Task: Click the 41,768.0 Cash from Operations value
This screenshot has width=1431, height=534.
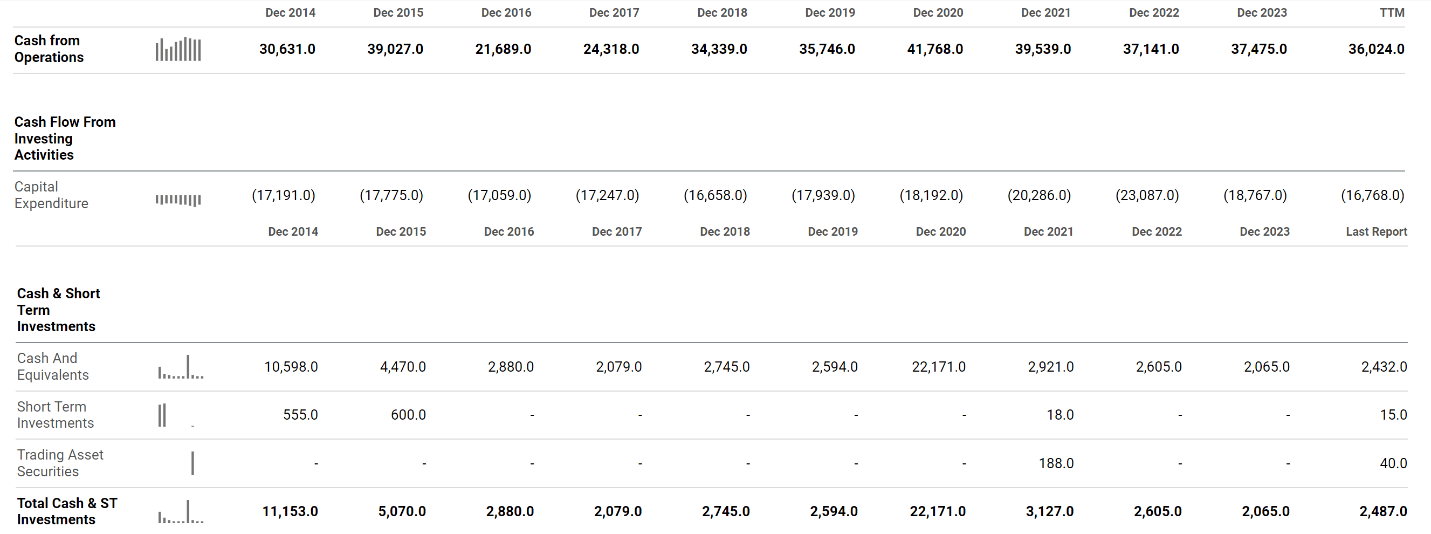Action: tap(935, 49)
